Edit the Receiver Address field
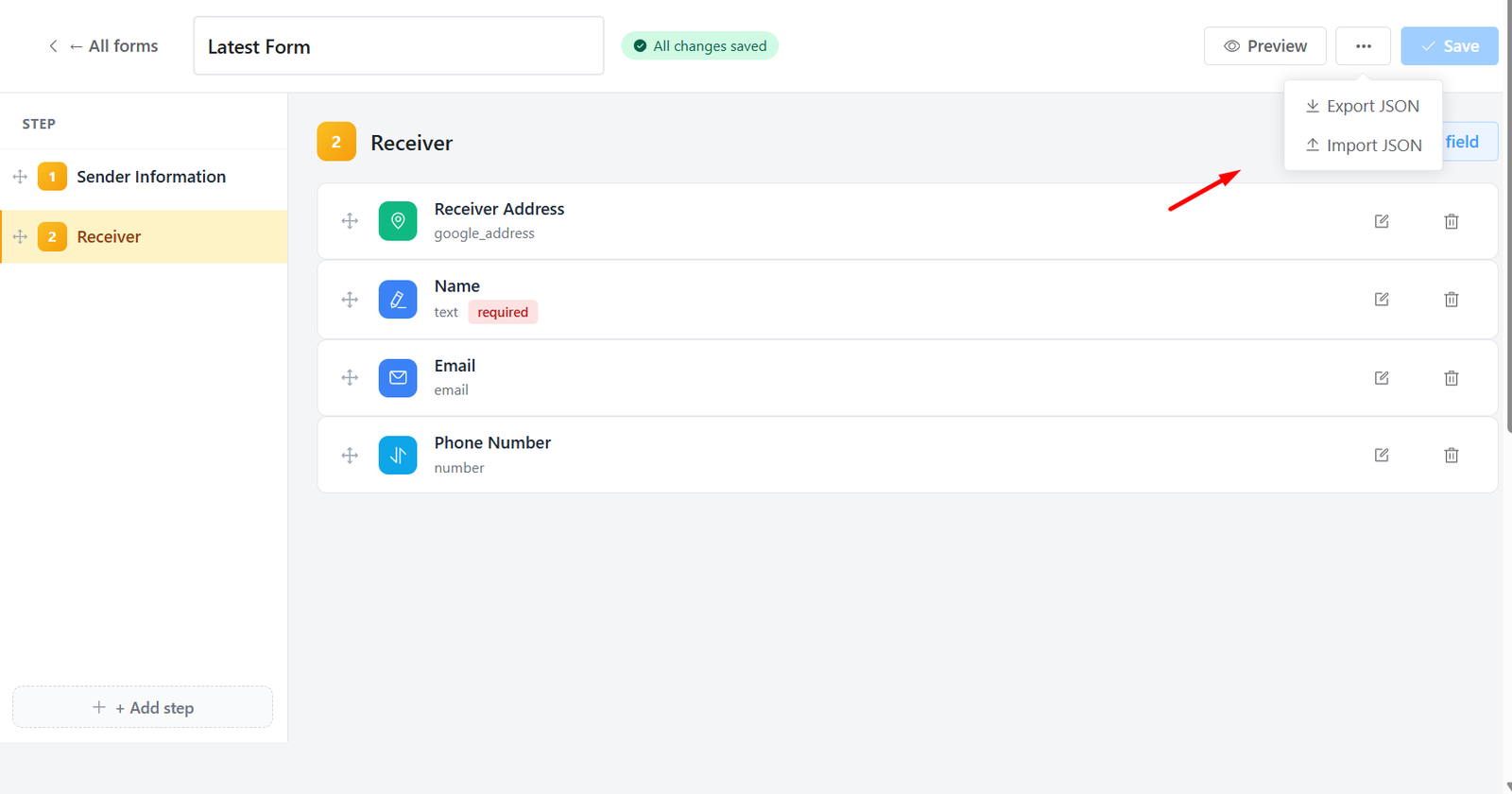The image size is (1512, 794). click(x=1382, y=221)
